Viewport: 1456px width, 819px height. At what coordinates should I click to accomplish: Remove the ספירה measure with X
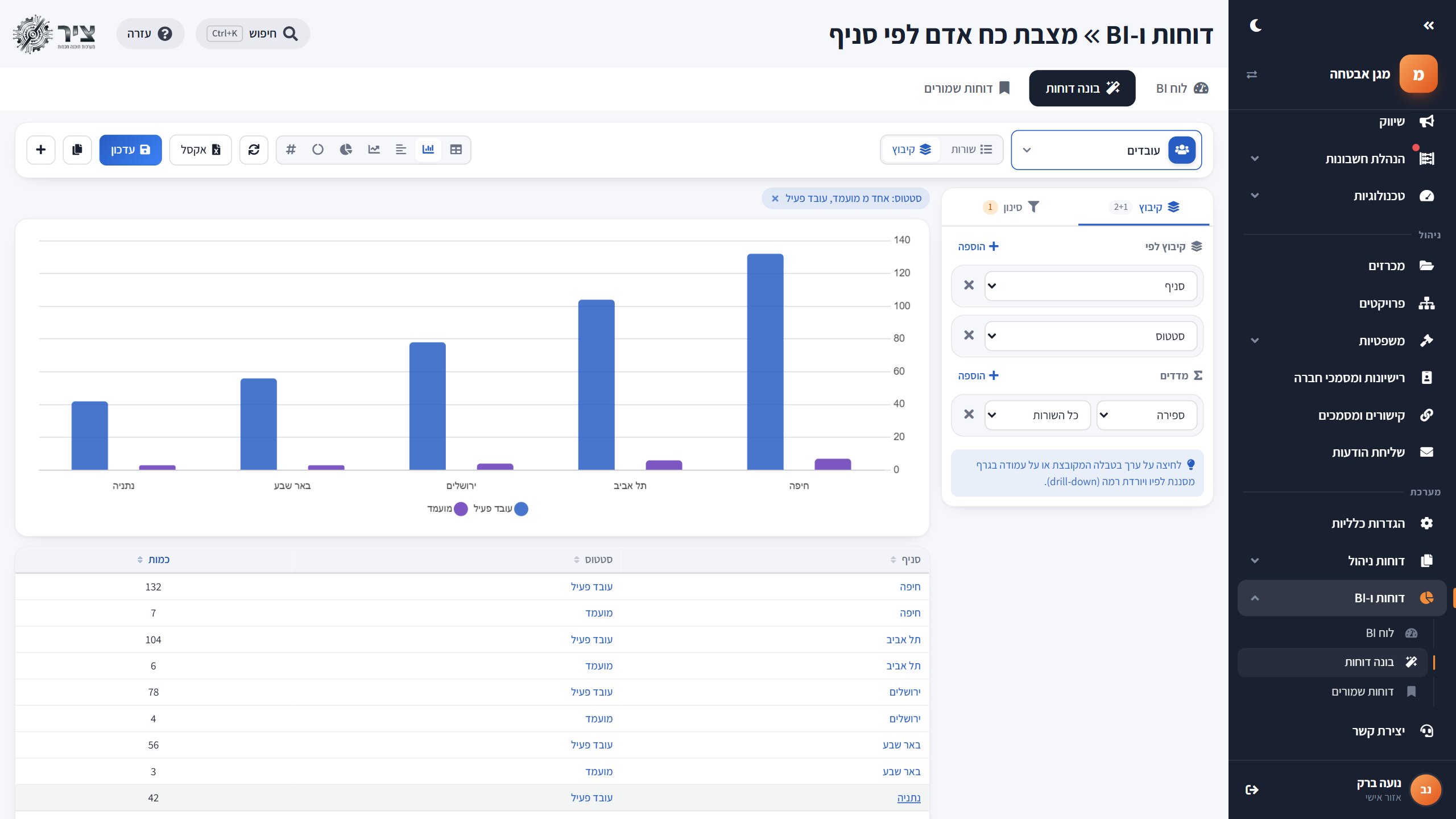coord(969,415)
